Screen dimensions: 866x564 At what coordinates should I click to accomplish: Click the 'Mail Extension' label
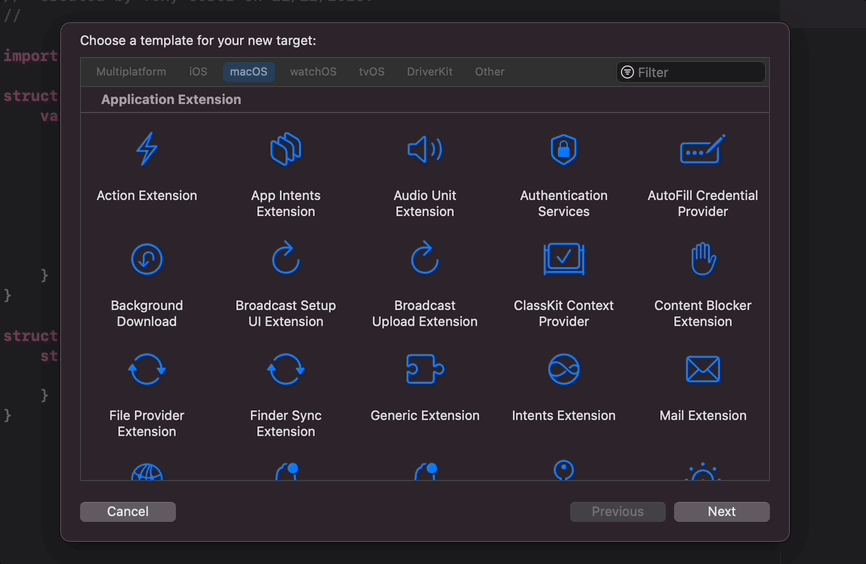(703, 415)
